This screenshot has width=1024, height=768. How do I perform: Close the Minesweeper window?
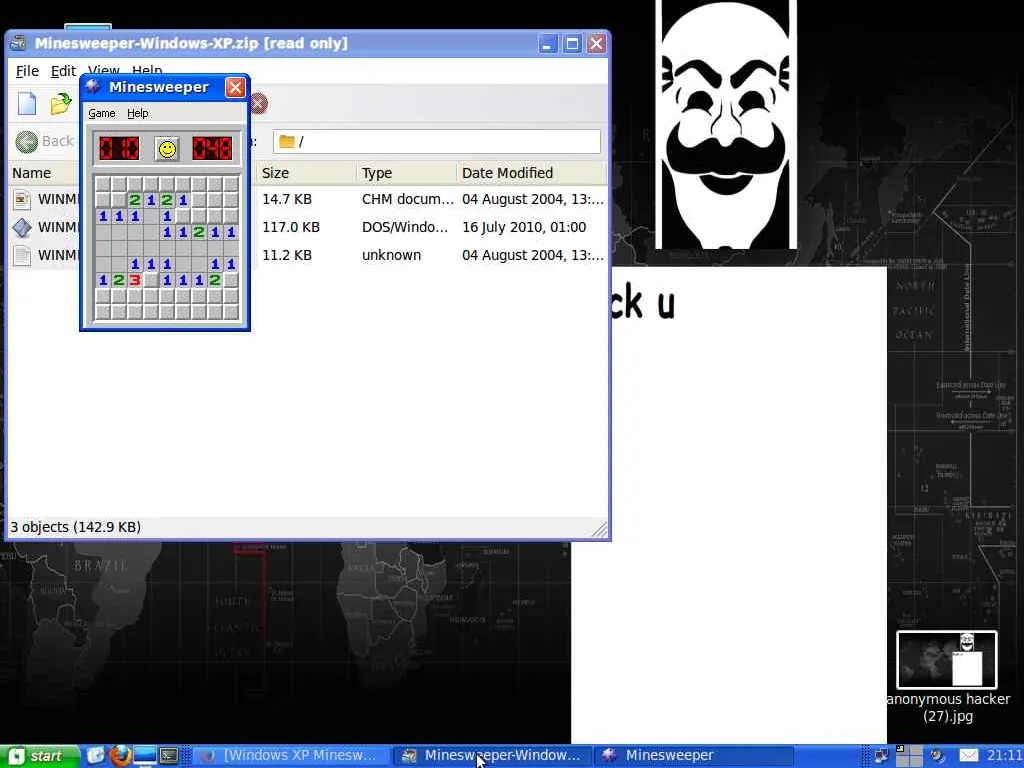pos(235,87)
